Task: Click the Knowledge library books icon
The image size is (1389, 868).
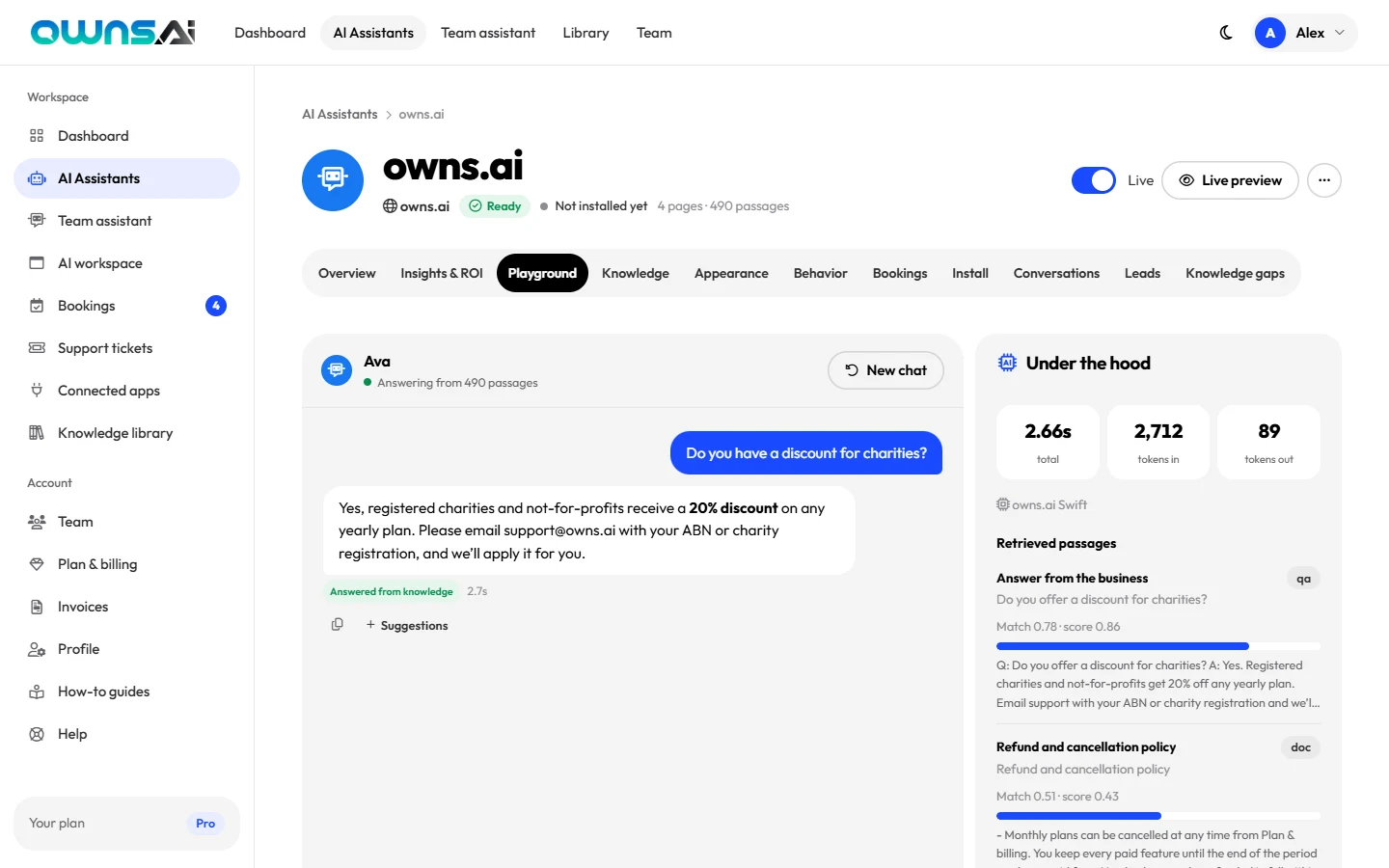Action: coord(37,433)
